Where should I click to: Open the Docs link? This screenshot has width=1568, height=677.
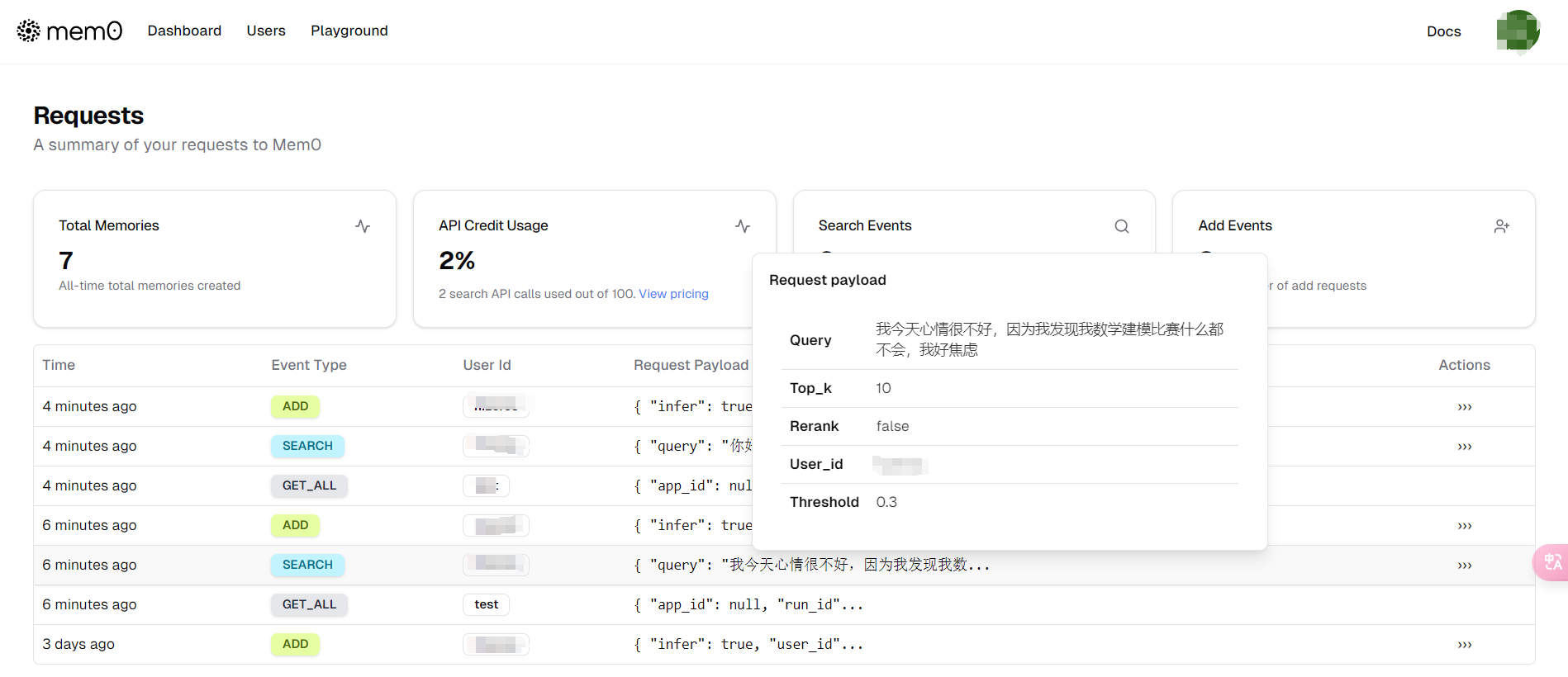point(1443,31)
